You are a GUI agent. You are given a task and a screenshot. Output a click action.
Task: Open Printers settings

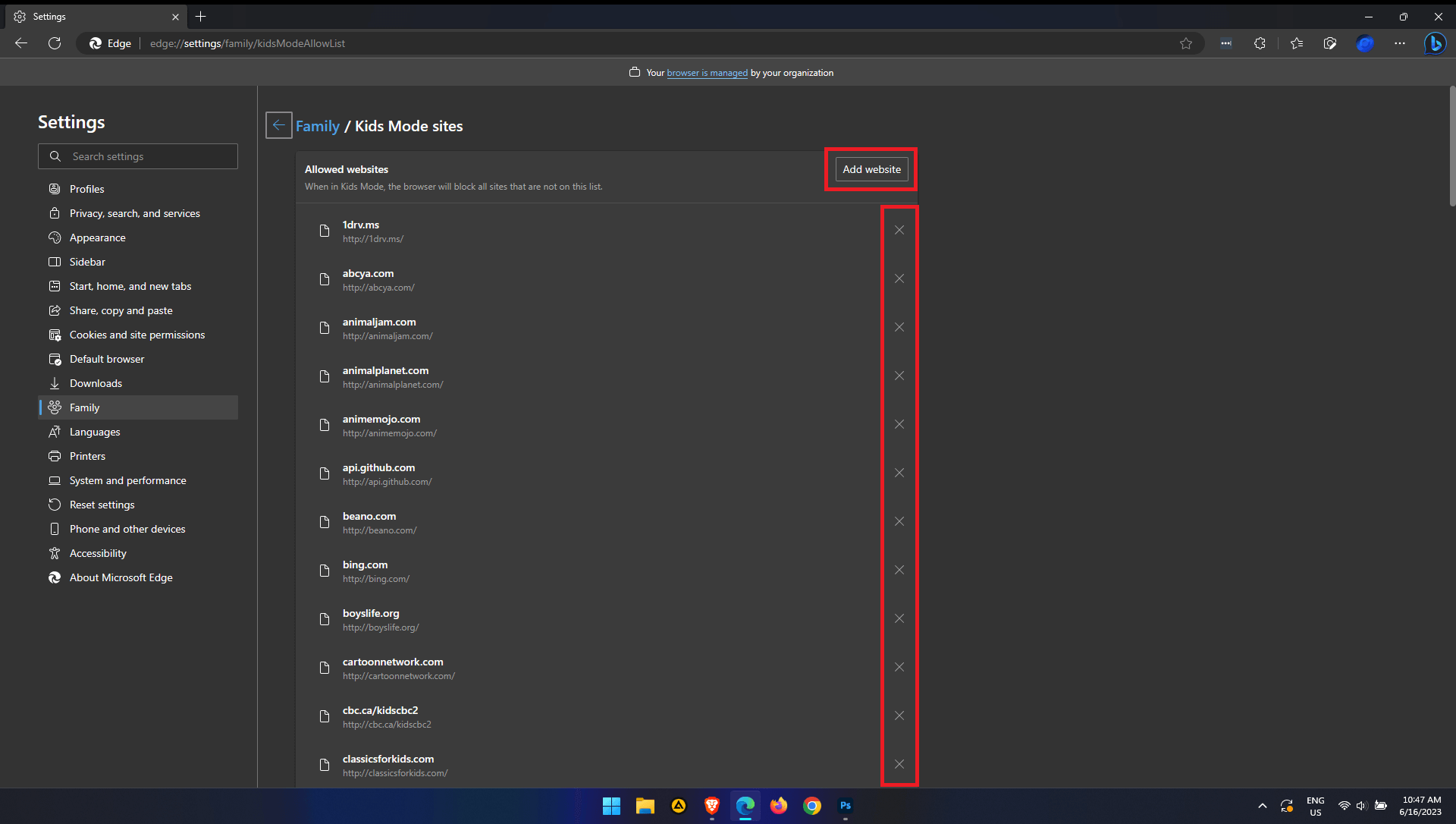[x=138, y=456]
